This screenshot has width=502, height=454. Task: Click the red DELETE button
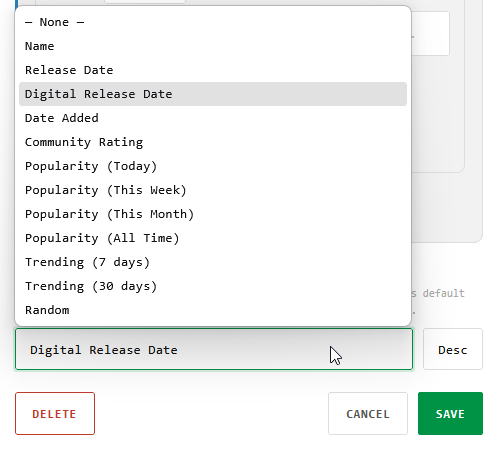[x=55, y=414]
